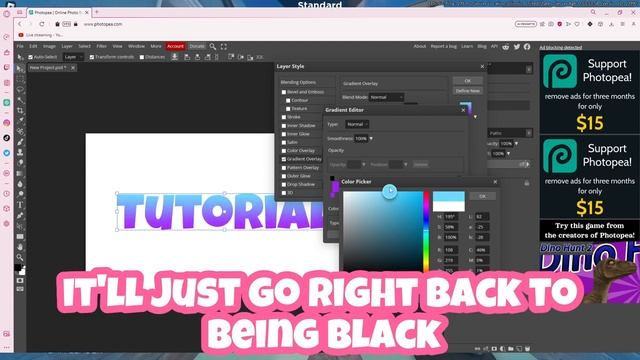Image resolution: width=640 pixels, height=360 pixels.
Task: Click OK in the Color Picker
Action: click(x=482, y=196)
